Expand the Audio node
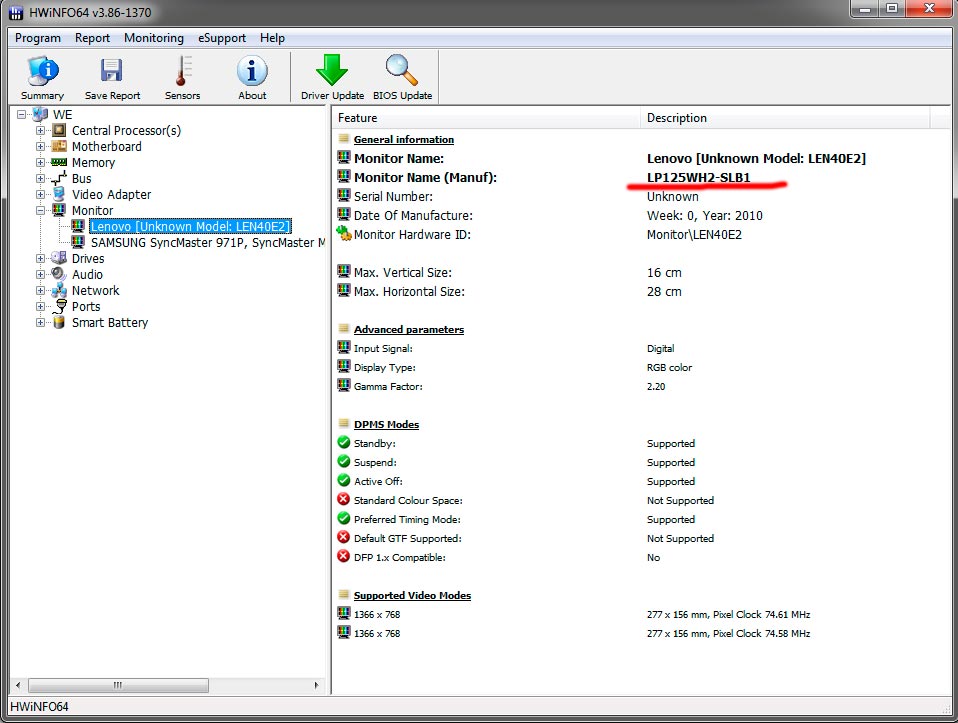The width and height of the screenshot is (958, 723). [40, 274]
